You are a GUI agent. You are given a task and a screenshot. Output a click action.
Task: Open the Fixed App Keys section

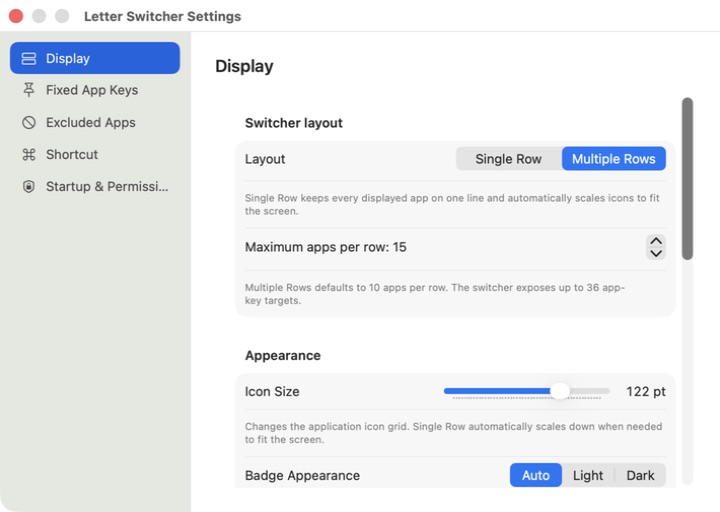pyautogui.click(x=95, y=90)
